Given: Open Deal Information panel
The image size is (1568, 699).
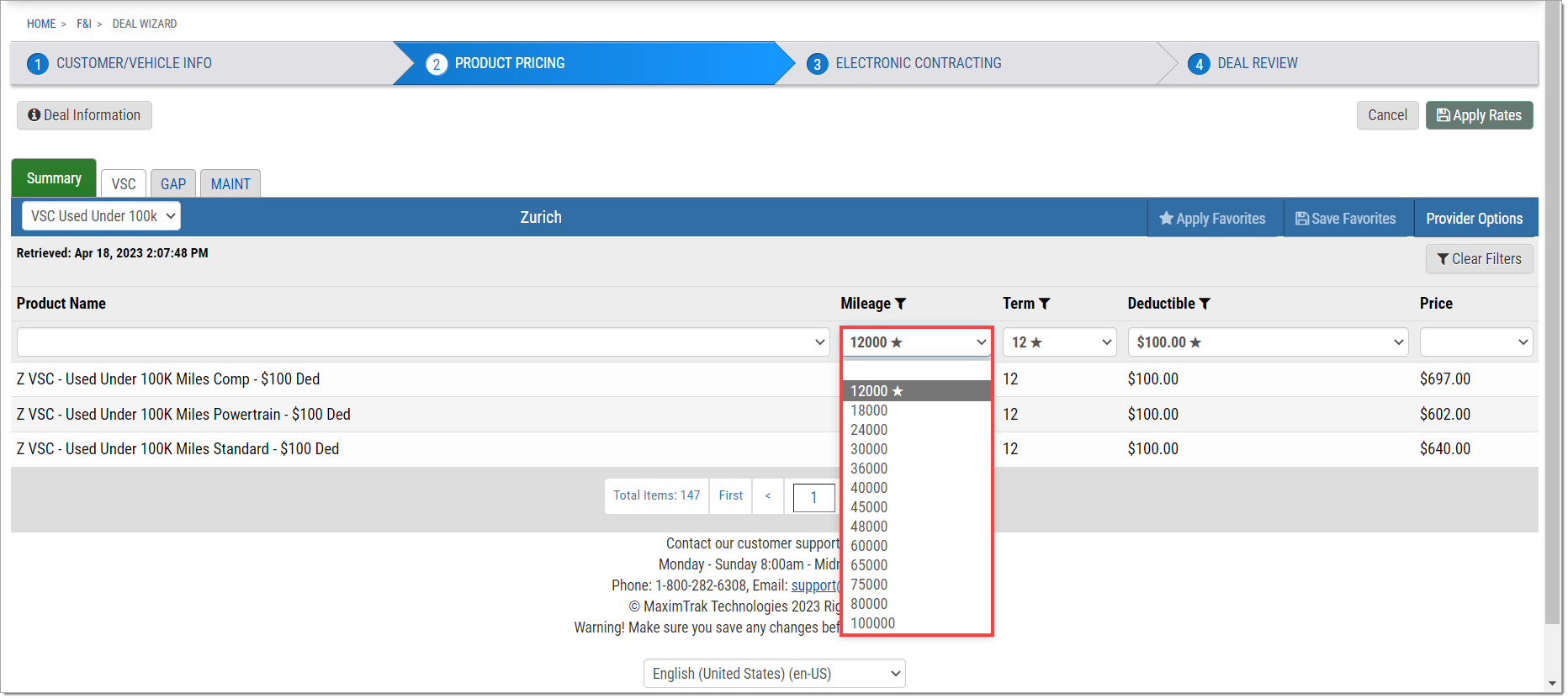Looking at the screenshot, I should (84, 115).
